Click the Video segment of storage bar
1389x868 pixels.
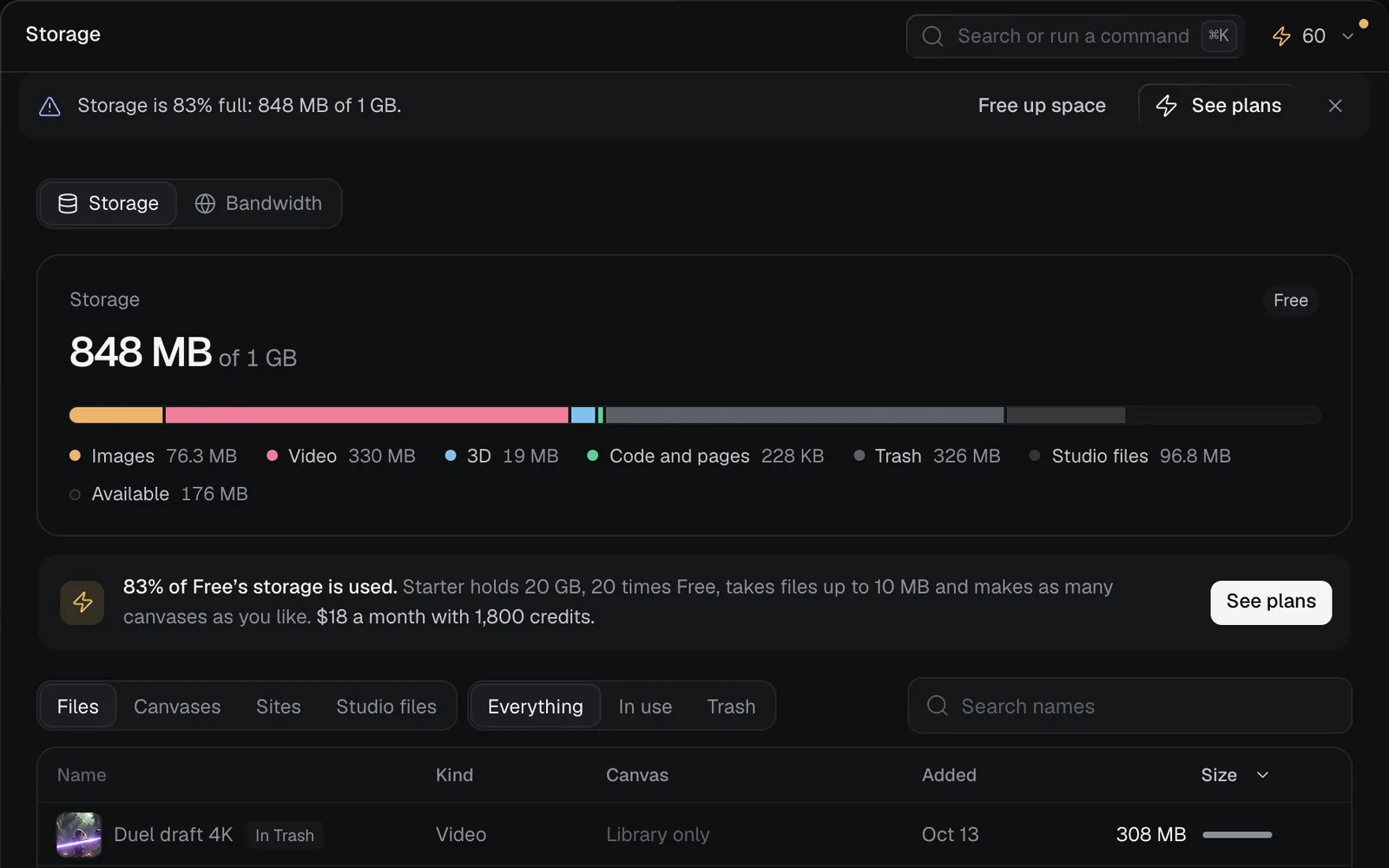pyautogui.click(x=366, y=415)
